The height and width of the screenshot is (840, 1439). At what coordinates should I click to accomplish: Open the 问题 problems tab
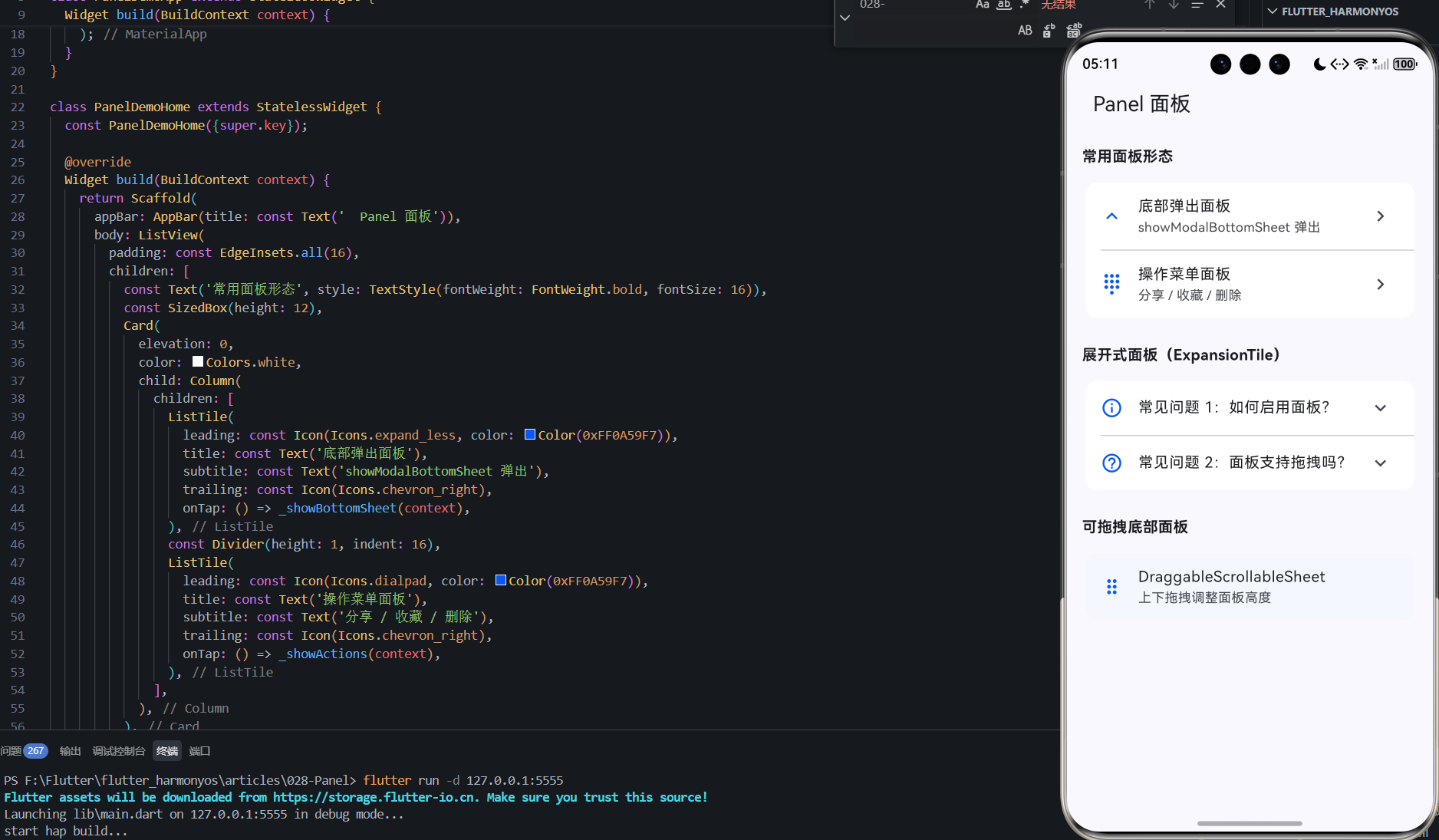[11, 751]
